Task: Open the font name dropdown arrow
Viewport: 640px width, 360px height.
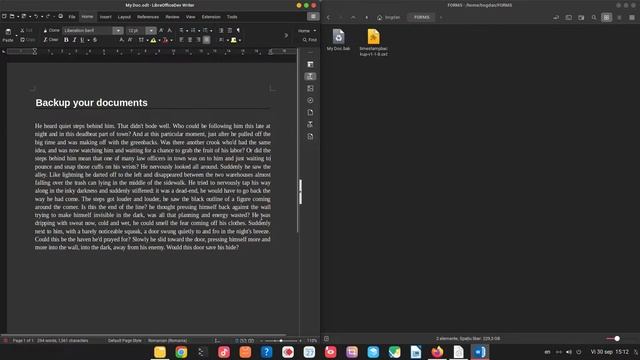Action: 118,31
